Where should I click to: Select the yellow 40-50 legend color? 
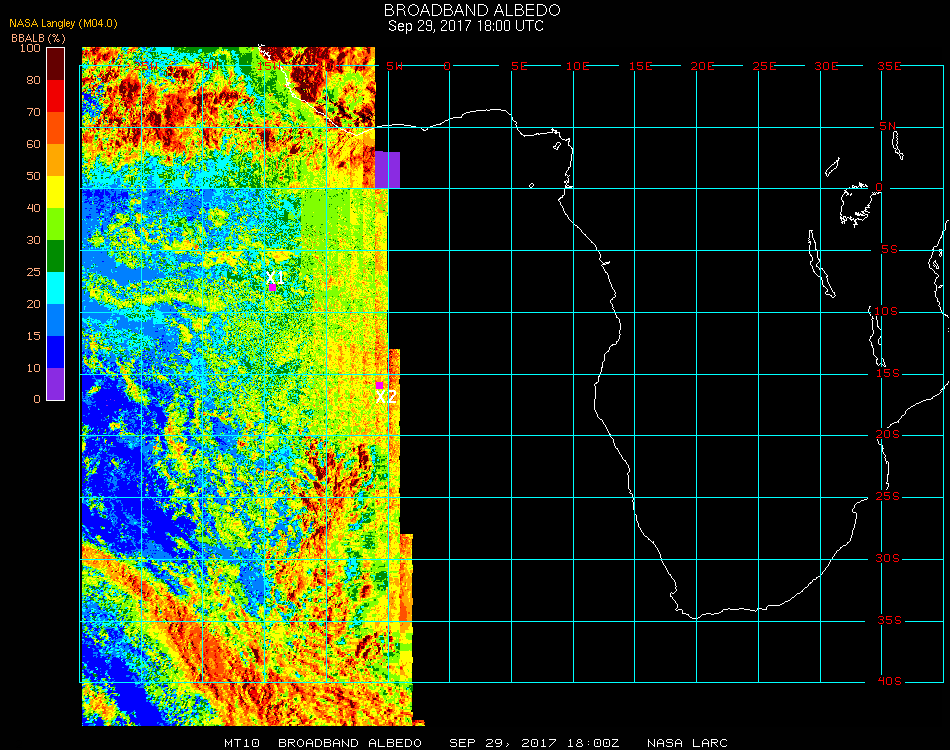coord(56,191)
